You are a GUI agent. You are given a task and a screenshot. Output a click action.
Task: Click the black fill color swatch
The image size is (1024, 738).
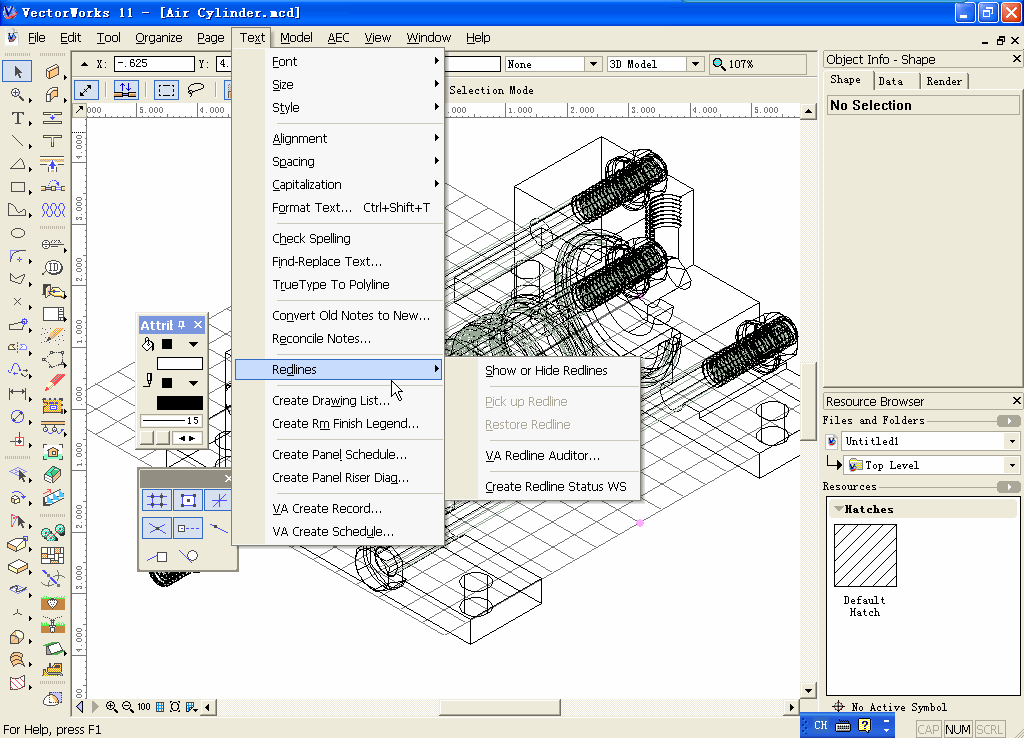167,344
